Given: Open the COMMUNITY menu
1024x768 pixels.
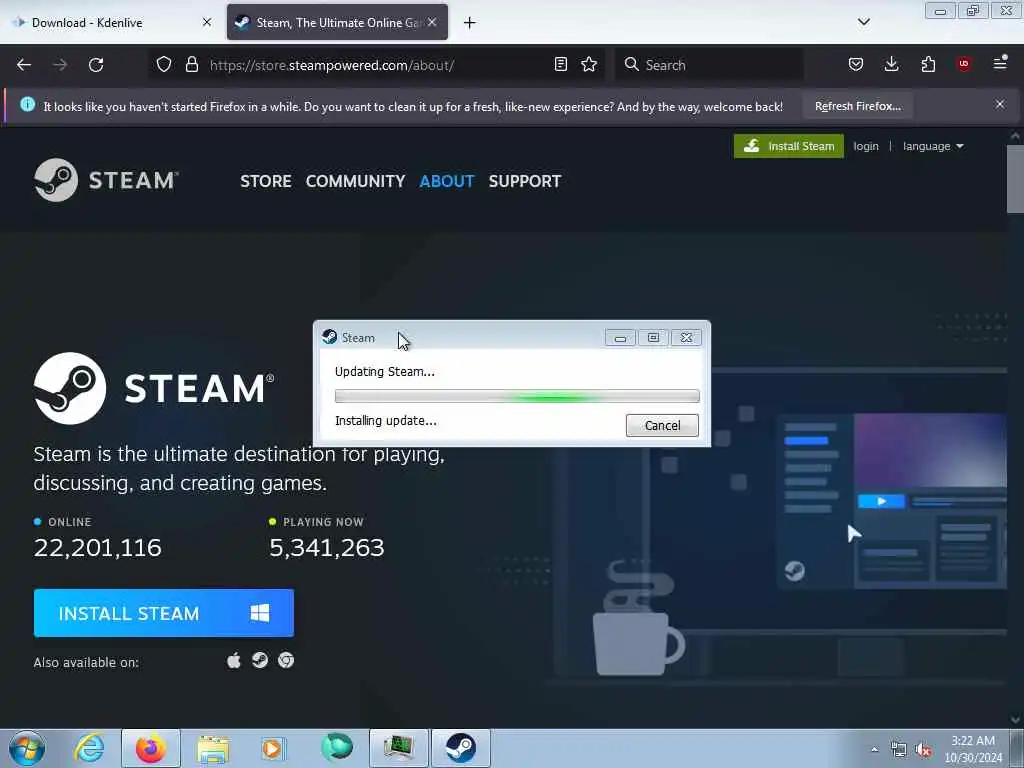Looking at the screenshot, I should click(355, 181).
